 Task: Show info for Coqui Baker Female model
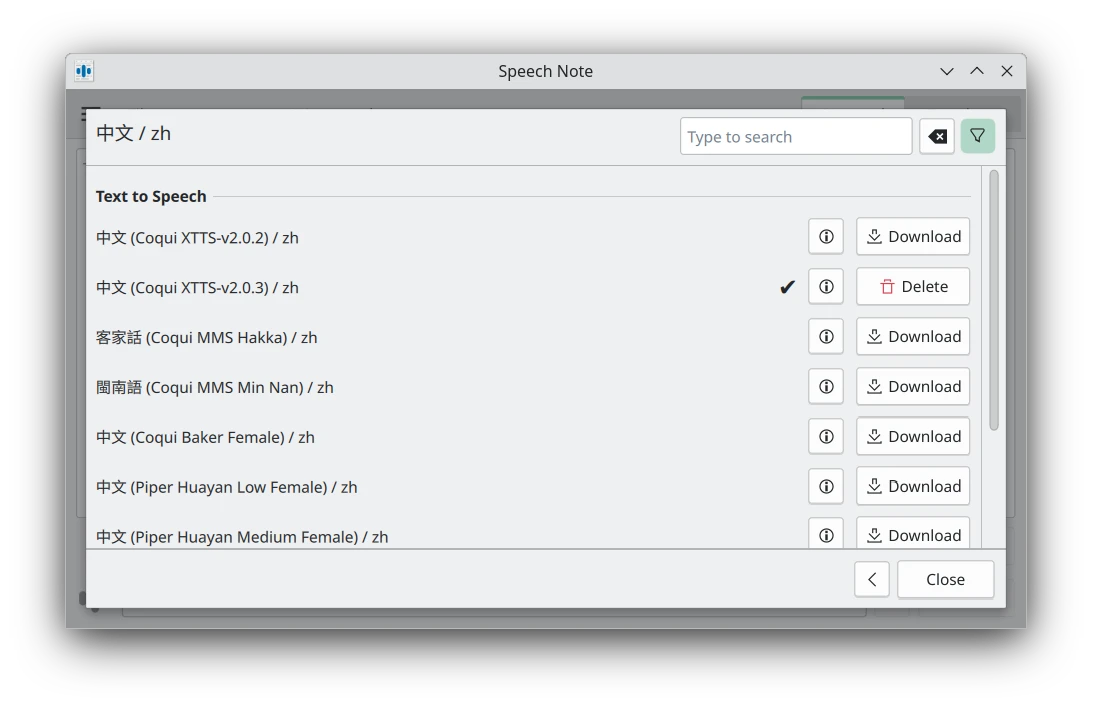(x=826, y=437)
